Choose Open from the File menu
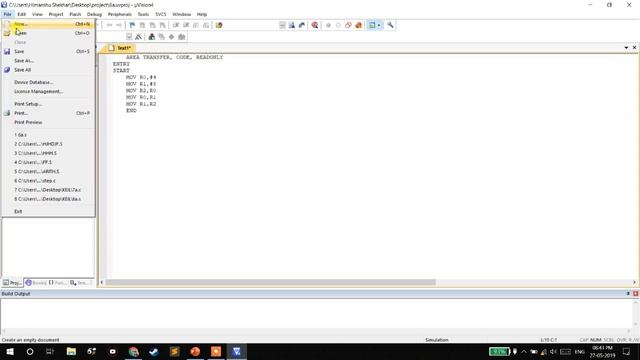The height and width of the screenshot is (360, 640). pos(48,33)
